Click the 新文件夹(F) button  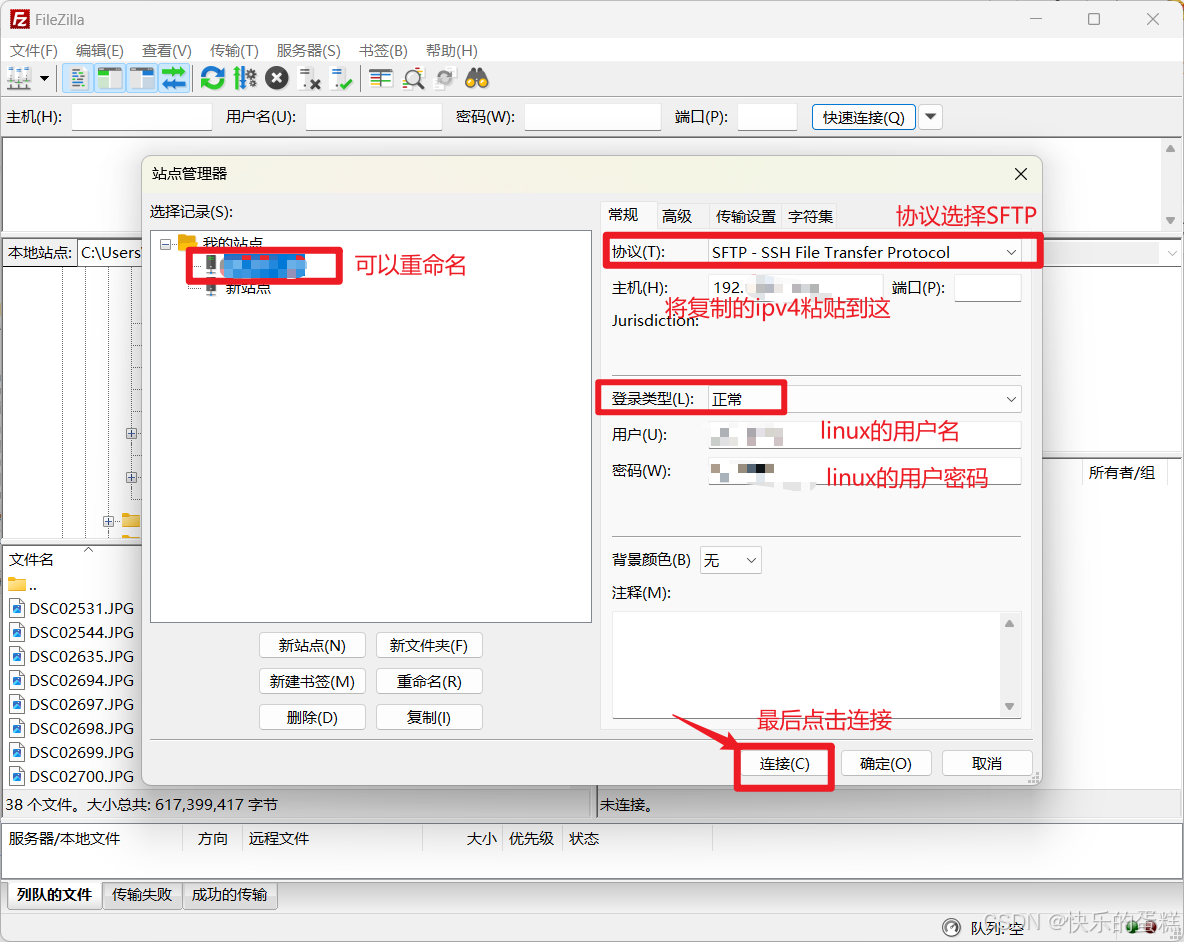(x=429, y=646)
